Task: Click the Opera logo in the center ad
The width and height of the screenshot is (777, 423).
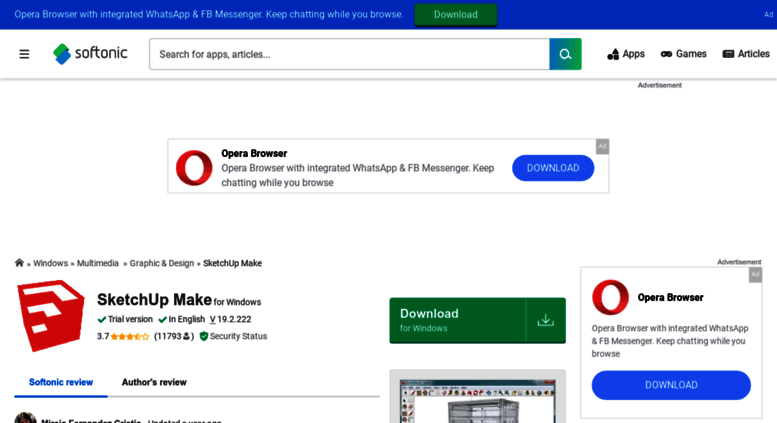Action: [194, 168]
